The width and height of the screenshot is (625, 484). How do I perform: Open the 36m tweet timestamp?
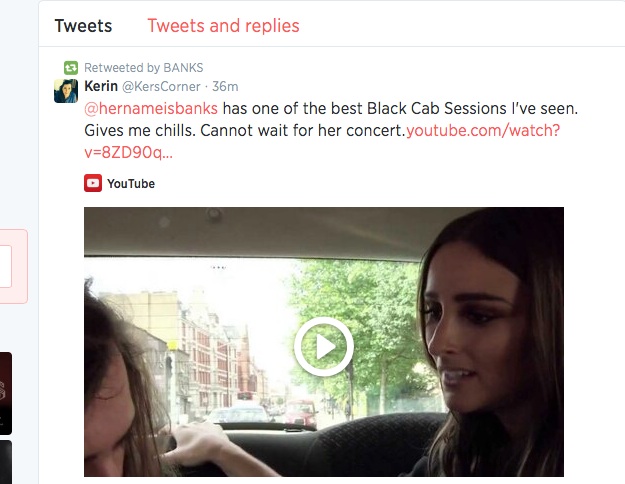pos(225,87)
